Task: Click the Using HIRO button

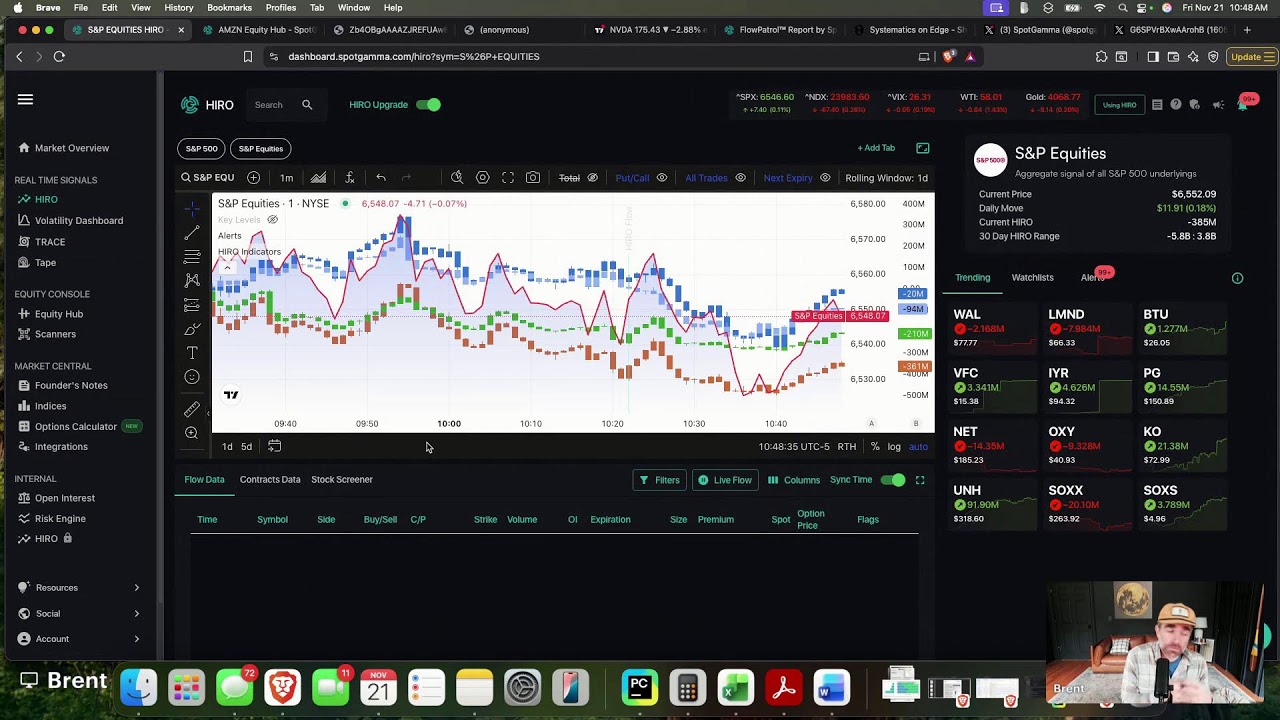Action: (1119, 105)
